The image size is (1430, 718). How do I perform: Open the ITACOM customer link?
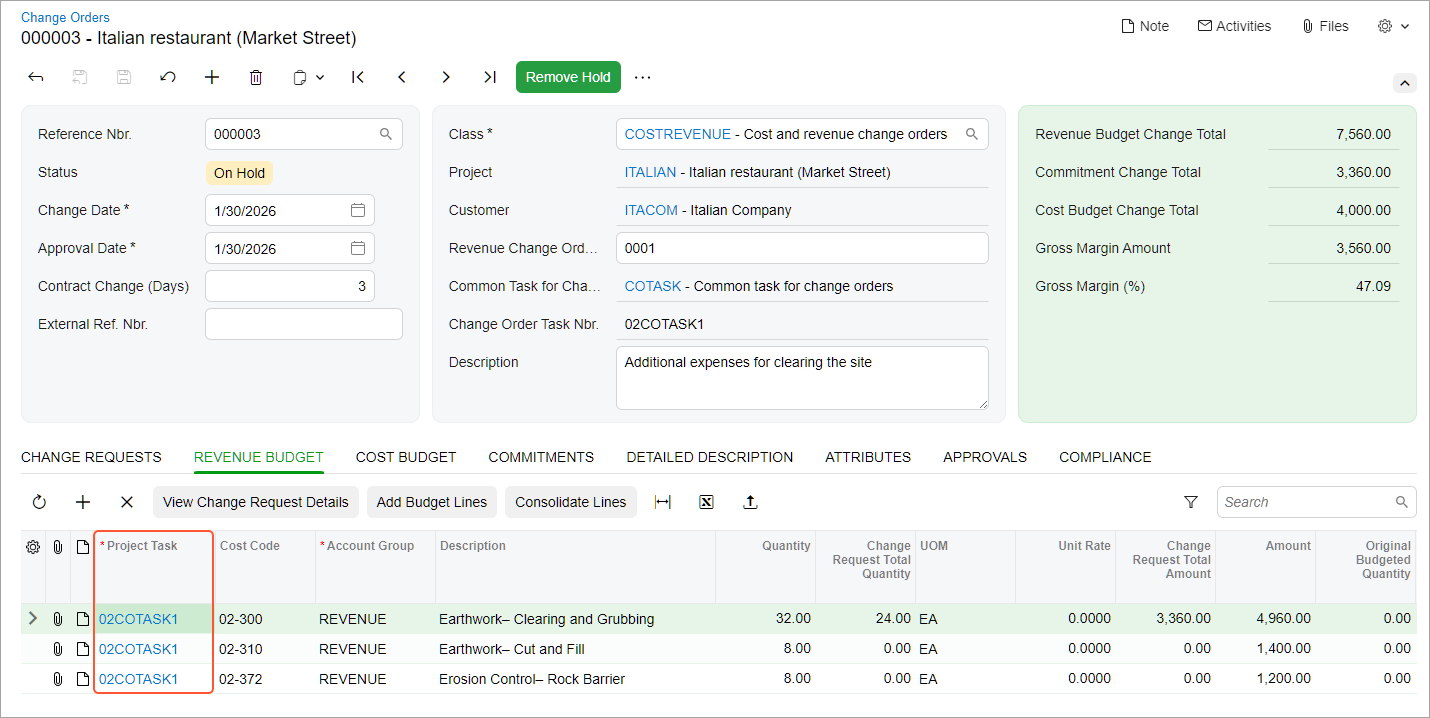[x=651, y=210]
